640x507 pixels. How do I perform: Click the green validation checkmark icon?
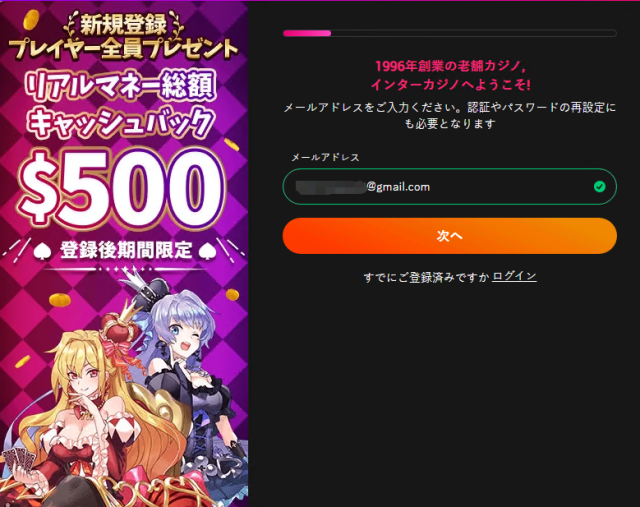pos(599,187)
